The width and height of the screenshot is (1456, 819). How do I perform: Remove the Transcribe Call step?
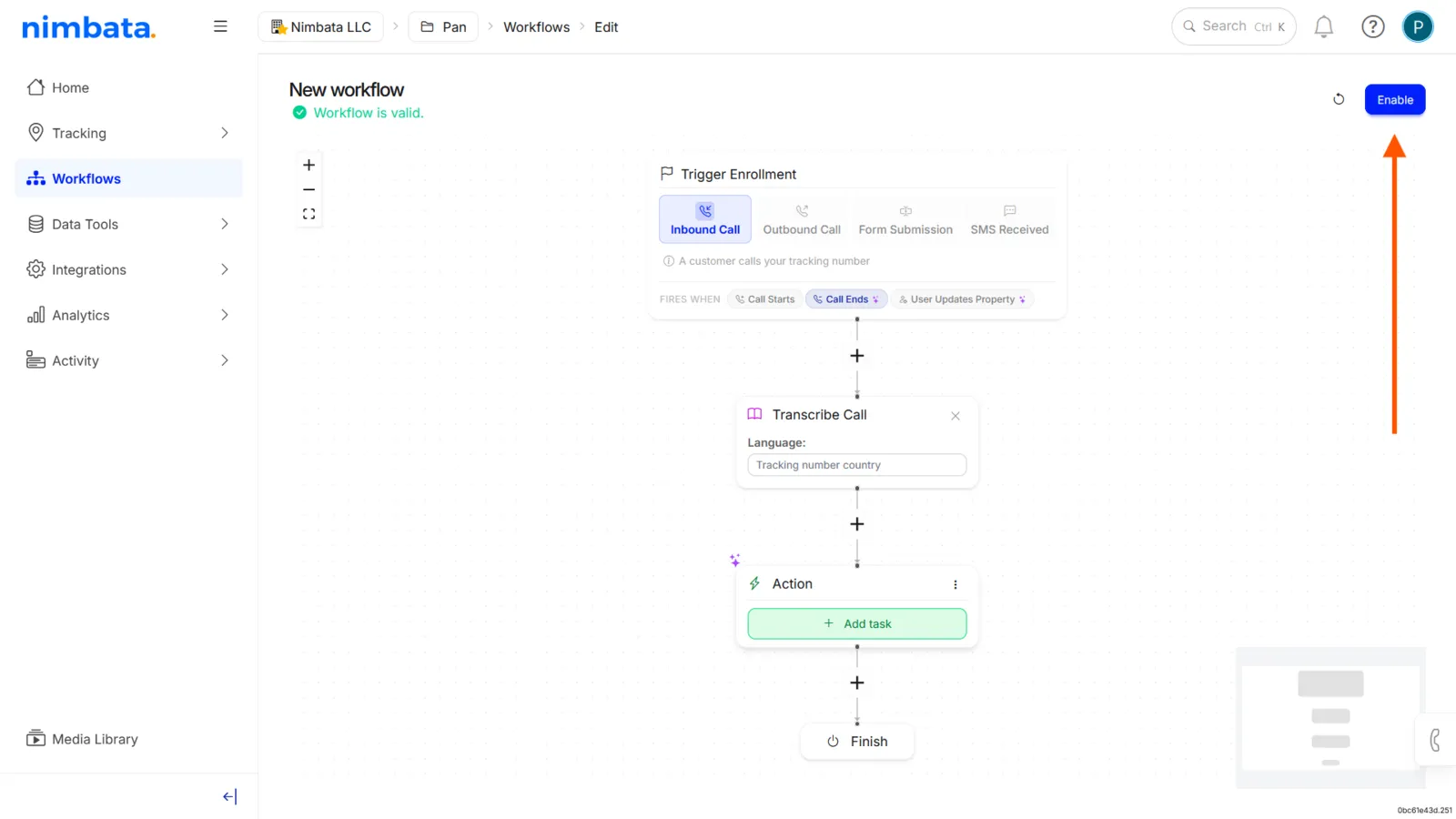point(955,416)
